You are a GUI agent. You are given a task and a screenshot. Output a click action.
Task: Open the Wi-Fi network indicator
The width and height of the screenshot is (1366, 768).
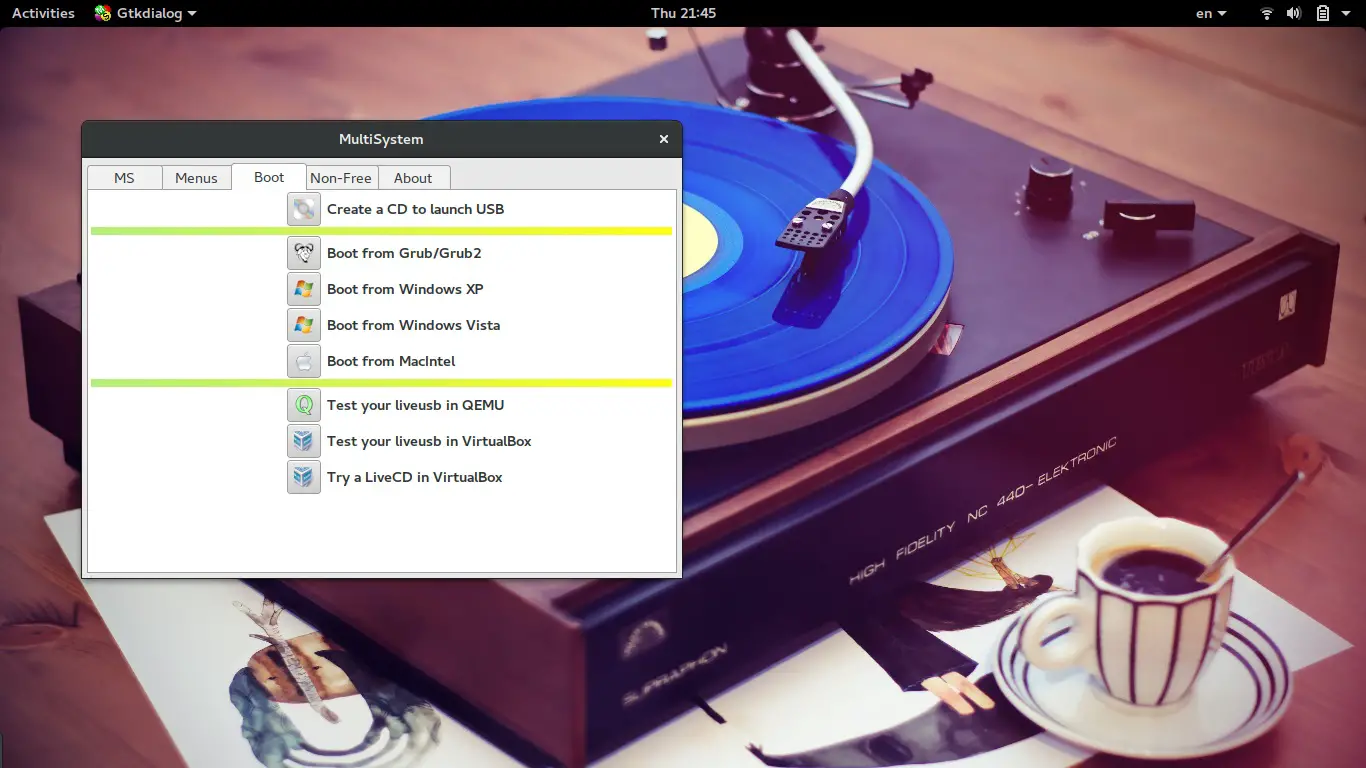[1266, 13]
